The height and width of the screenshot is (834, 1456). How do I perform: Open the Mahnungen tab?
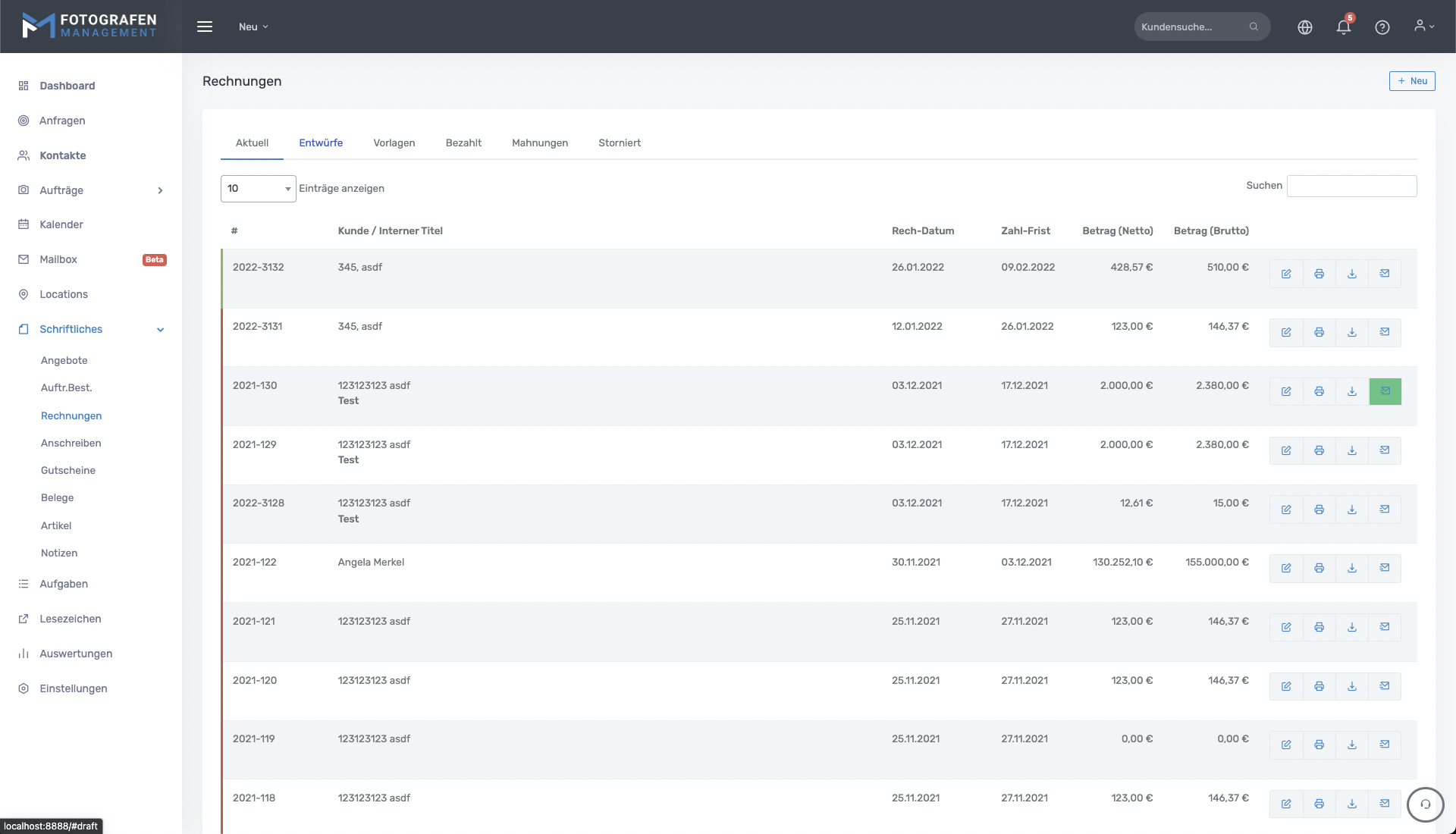coord(539,143)
